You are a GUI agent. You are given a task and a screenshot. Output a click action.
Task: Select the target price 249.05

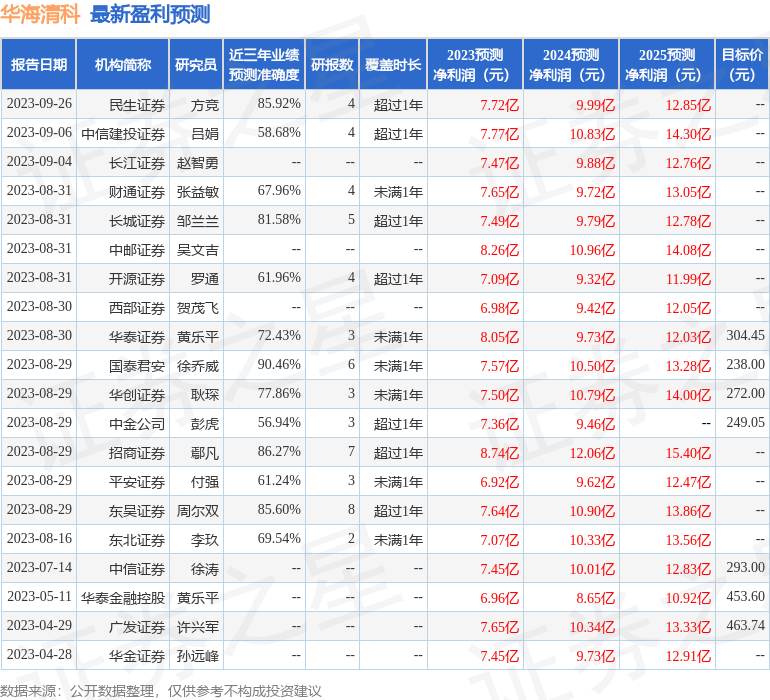[x=745, y=422]
